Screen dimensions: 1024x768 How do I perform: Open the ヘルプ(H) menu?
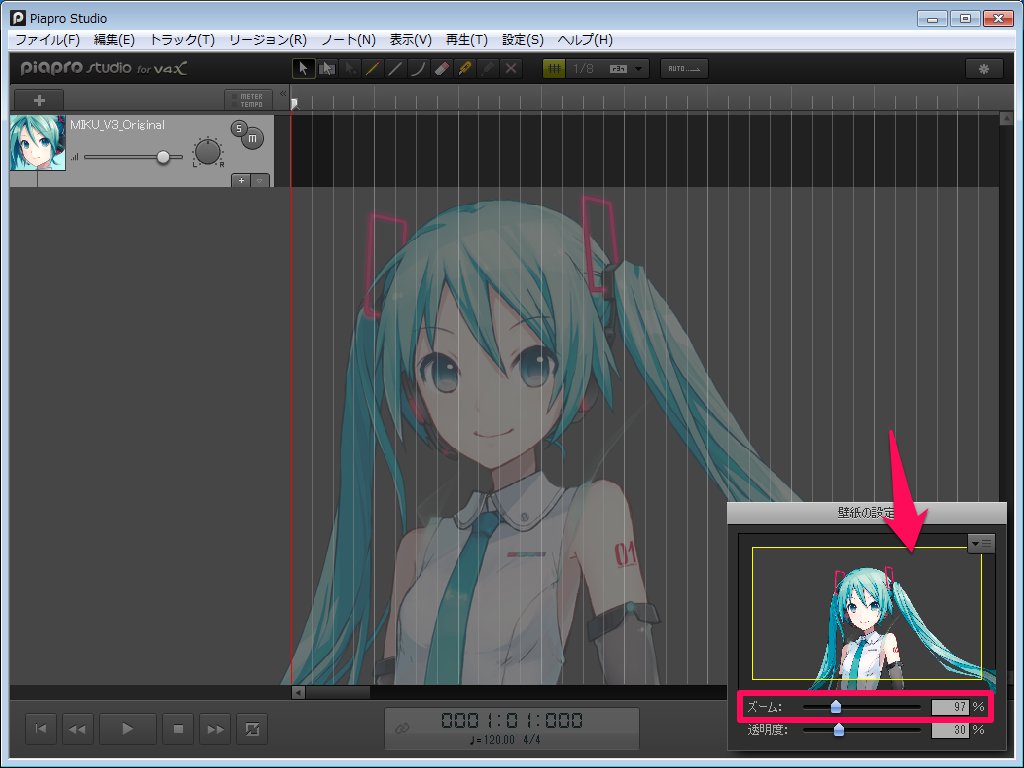click(585, 40)
